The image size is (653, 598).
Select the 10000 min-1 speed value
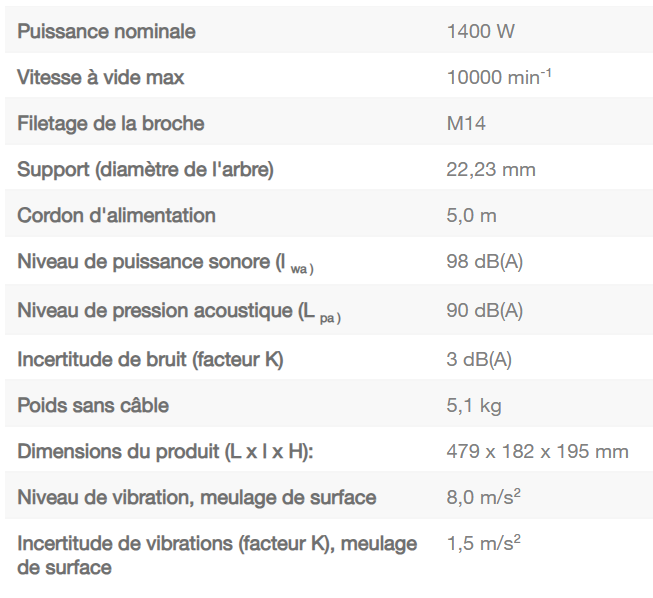498,77
